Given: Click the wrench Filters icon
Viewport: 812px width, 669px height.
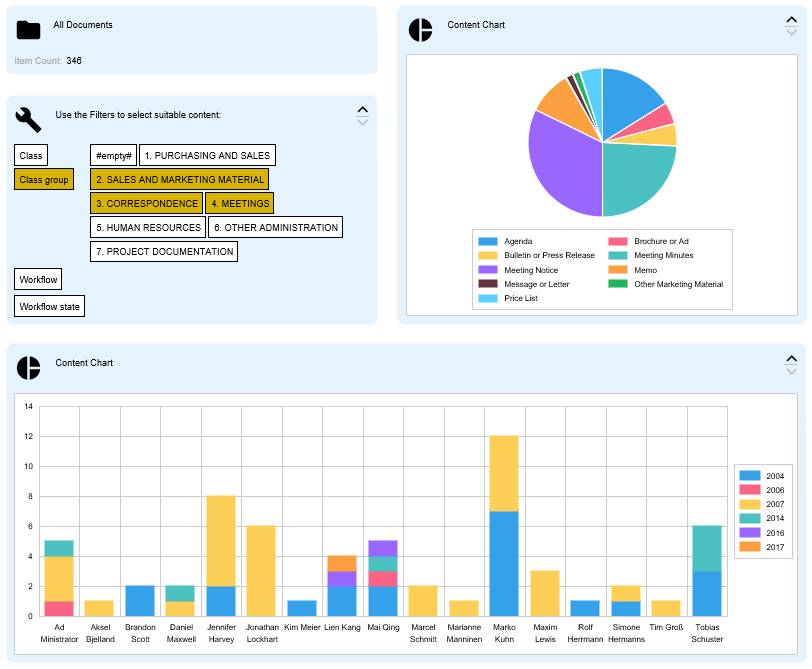Looking at the screenshot, I should pos(28,120).
